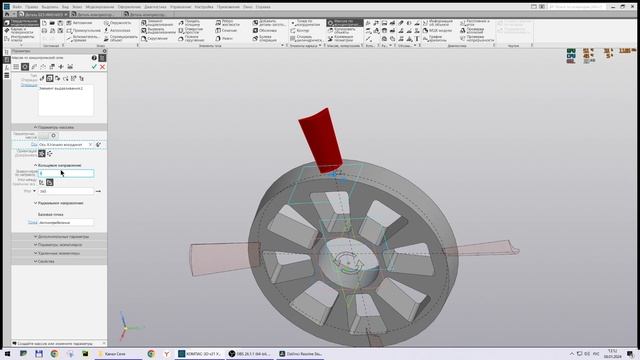The height and width of the screenshot is (360, 640).
Task: Select Расстояние и угол measurement
Action: [x=474, y=23]
